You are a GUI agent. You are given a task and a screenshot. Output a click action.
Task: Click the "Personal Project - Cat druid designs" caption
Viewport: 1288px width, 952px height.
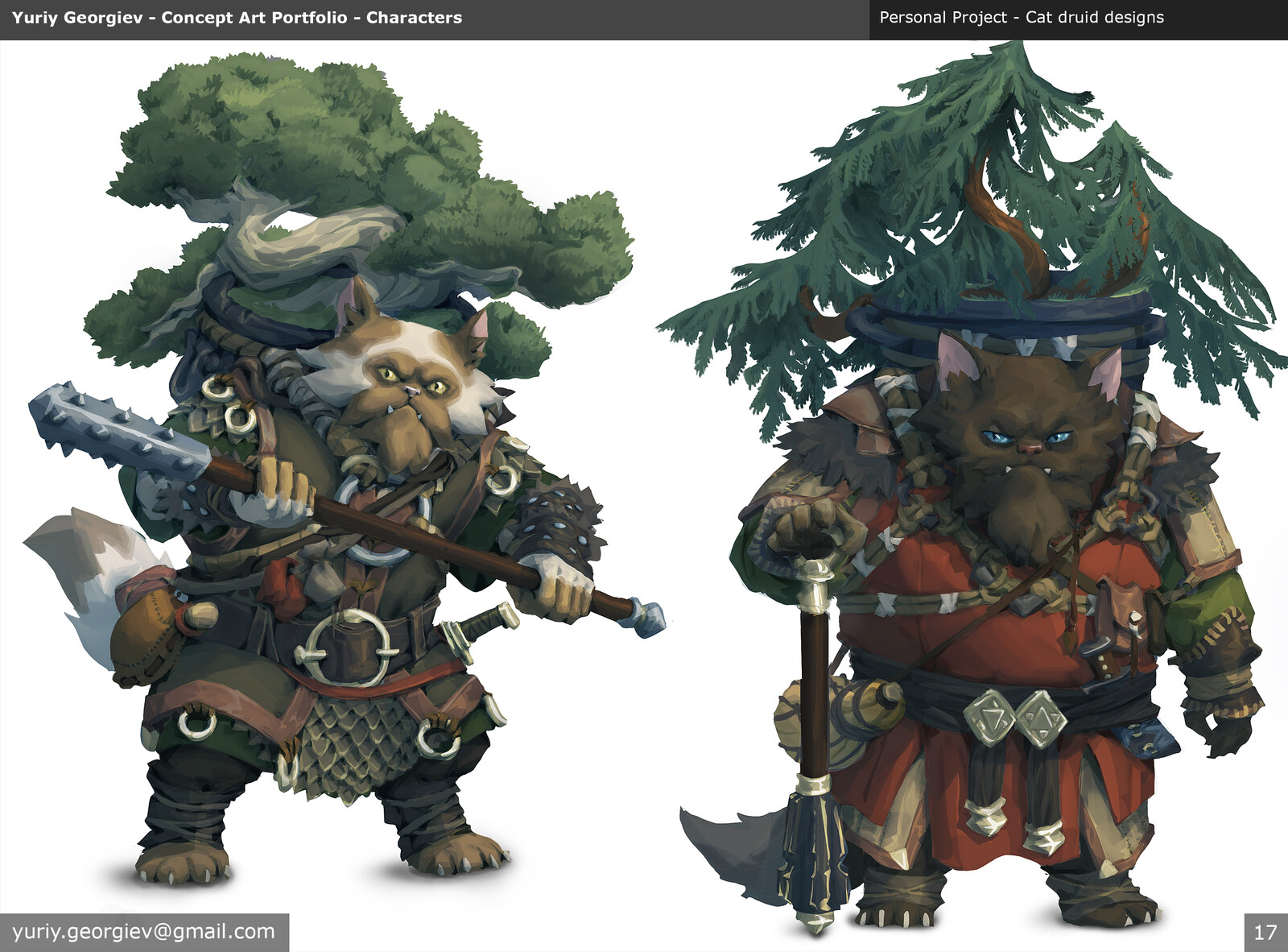pos(1022,18)
